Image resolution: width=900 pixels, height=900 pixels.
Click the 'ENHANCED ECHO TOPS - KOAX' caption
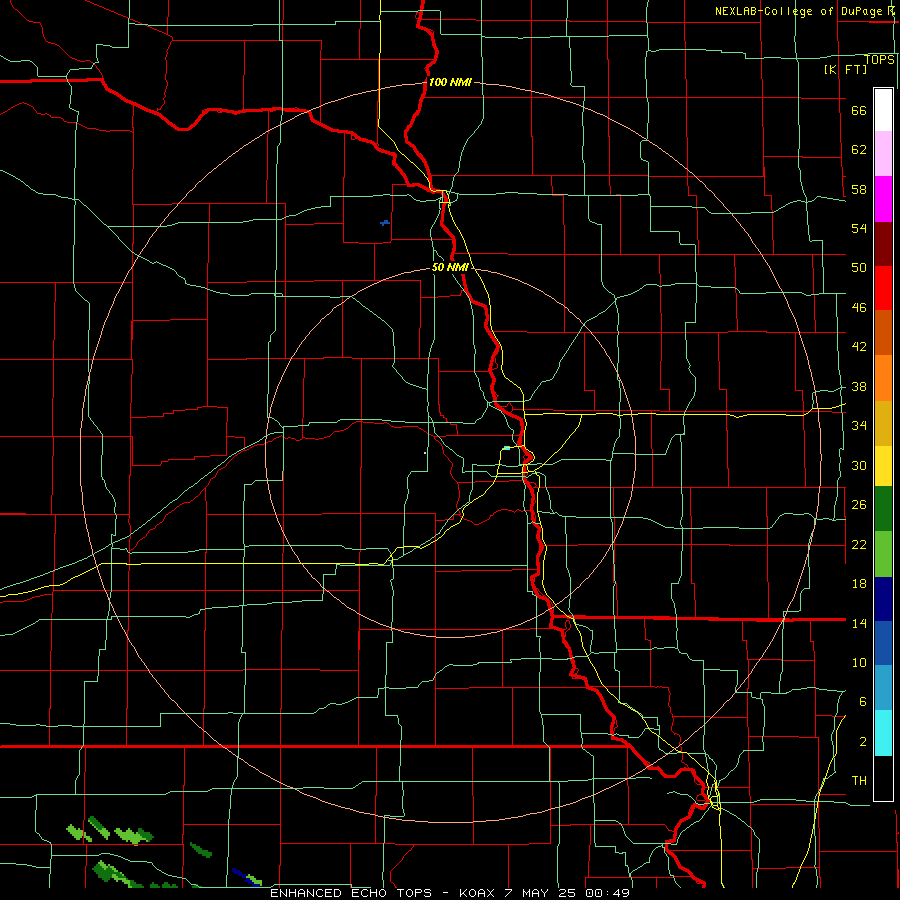pos(383,893)
